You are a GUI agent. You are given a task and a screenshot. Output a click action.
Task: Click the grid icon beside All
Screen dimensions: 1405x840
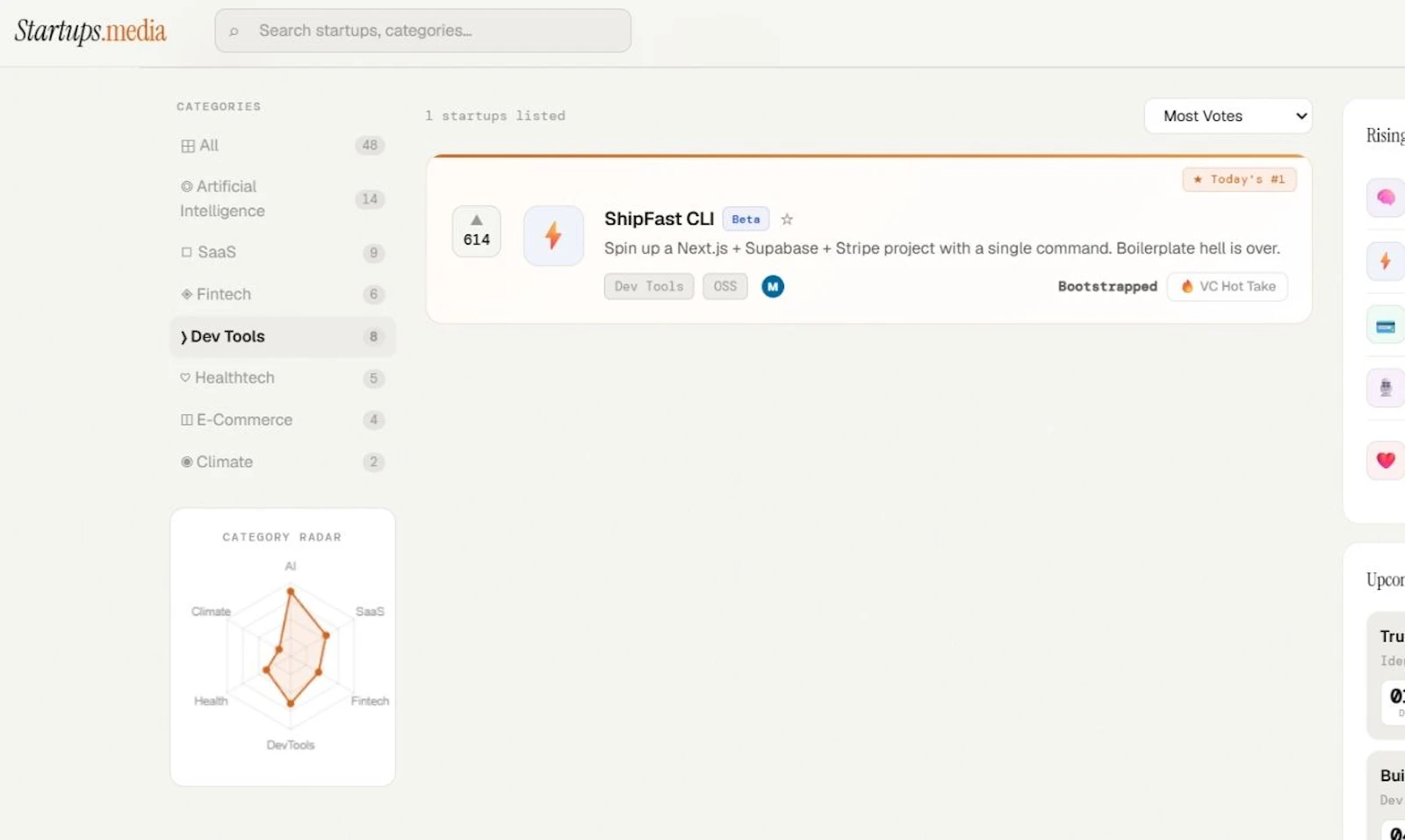[x=188, y=146]
